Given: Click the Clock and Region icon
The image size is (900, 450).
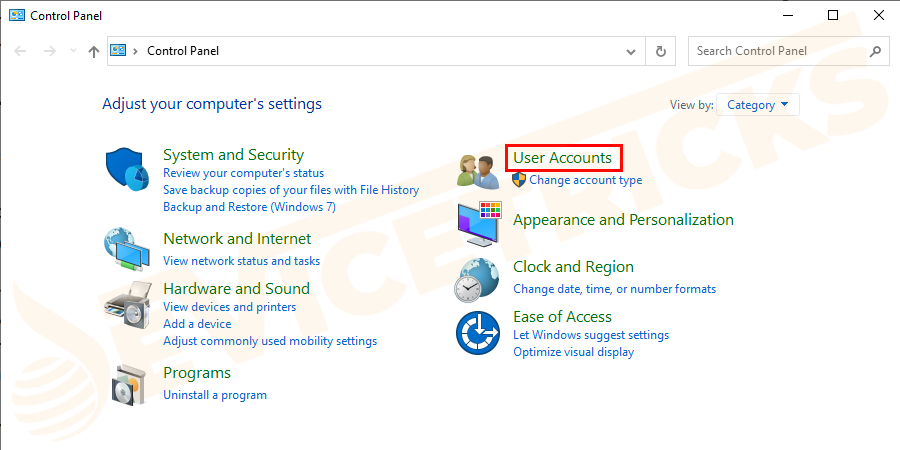Looking at the screenshot, I should click(x=477, y=280).
